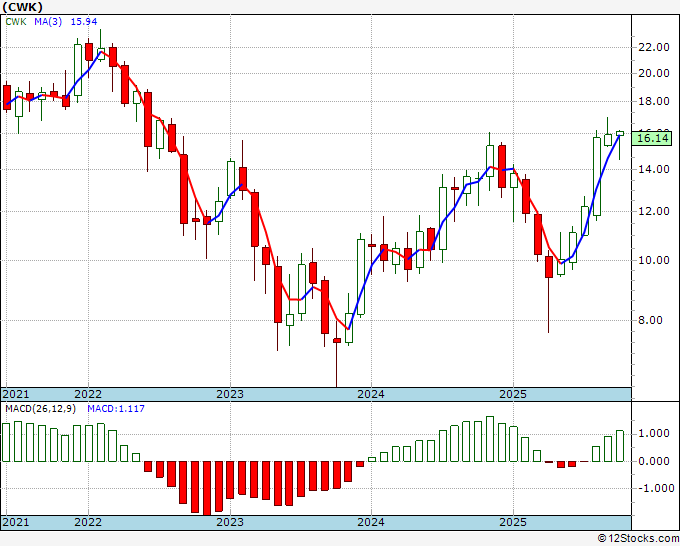680x546 pixels.
Task: Click the moving average value 15.94
Action: 84,22
